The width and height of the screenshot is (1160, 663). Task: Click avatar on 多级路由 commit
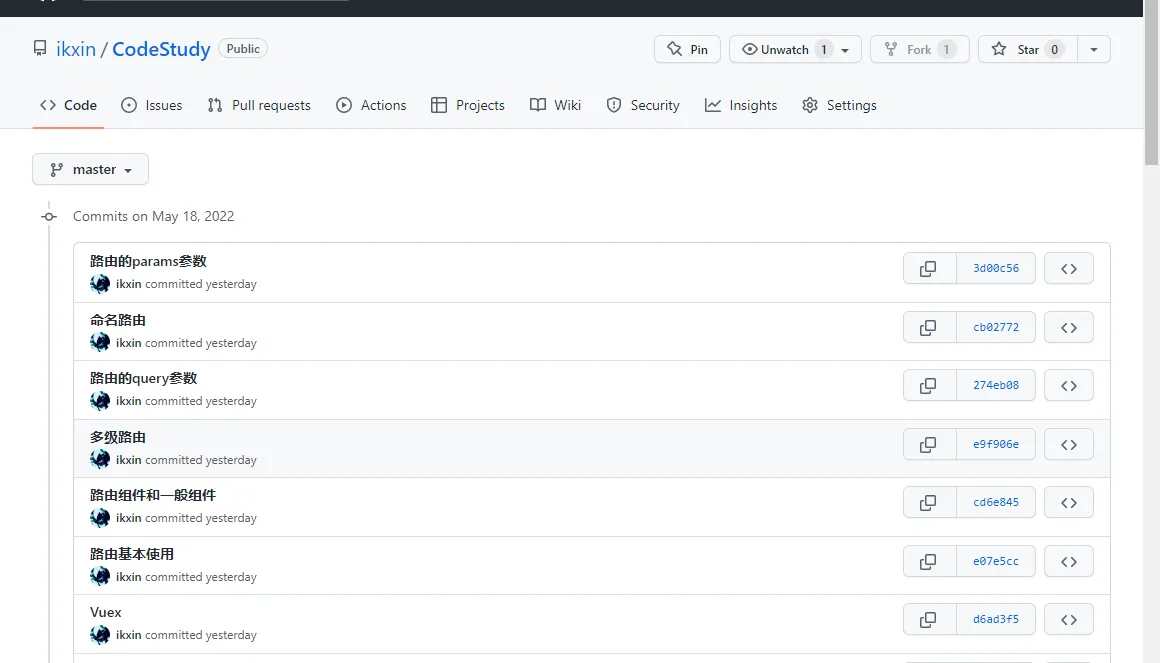[100, 460]
